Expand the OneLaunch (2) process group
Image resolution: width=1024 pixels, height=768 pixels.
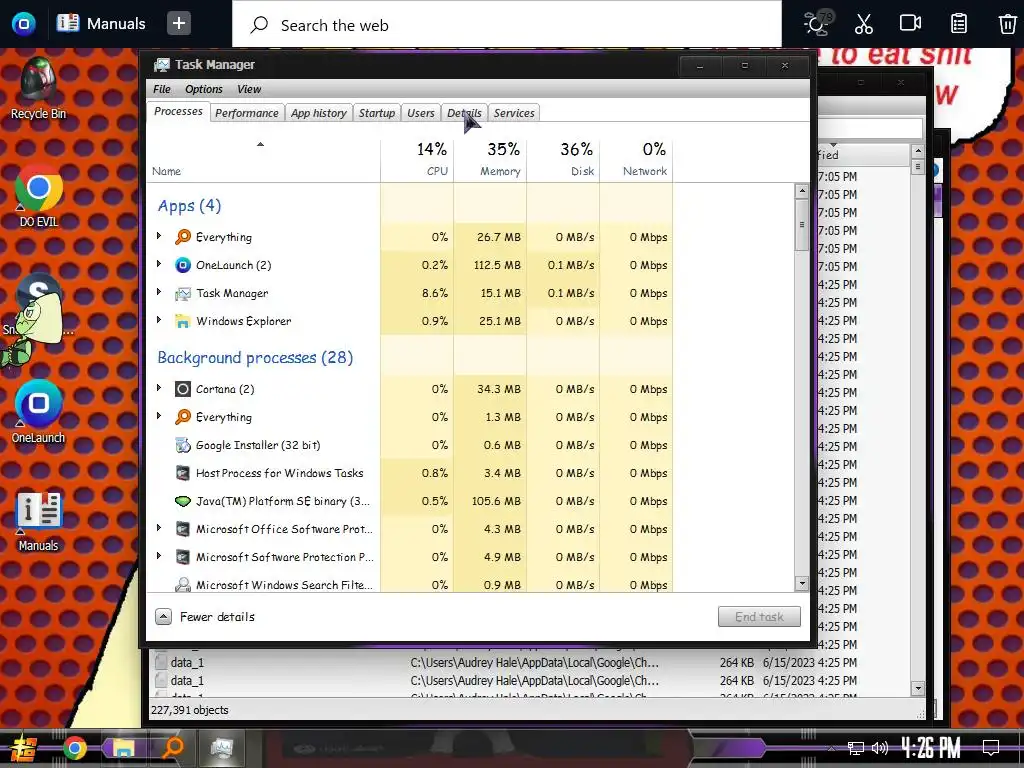pyautogui.click(x=159, y=264)
